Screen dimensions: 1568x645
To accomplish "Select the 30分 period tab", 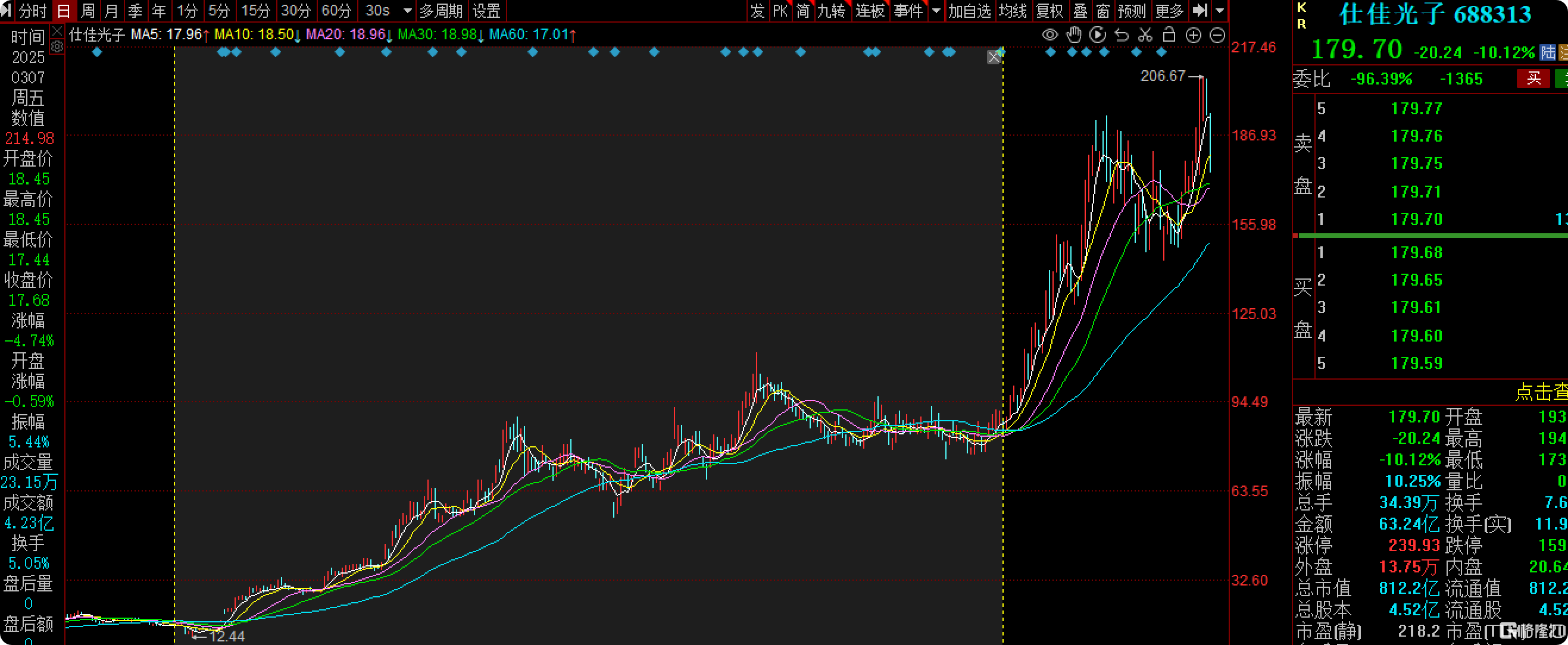I will point(296,11).
